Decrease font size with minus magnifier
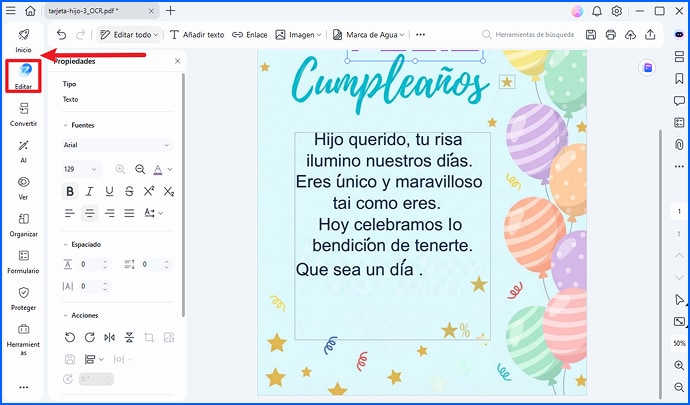The image size is (690, 405). pos(140,169)
